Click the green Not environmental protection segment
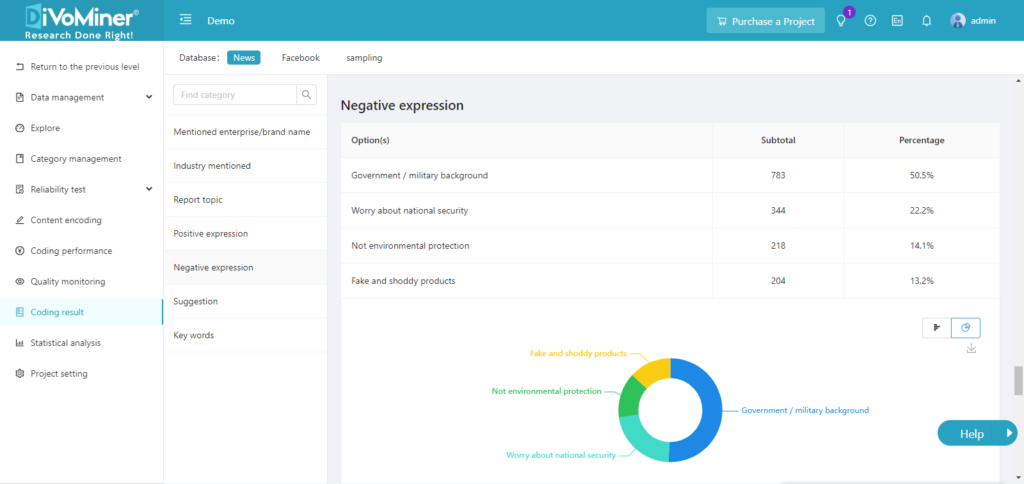1024x484 pixels. click(628, 397)
